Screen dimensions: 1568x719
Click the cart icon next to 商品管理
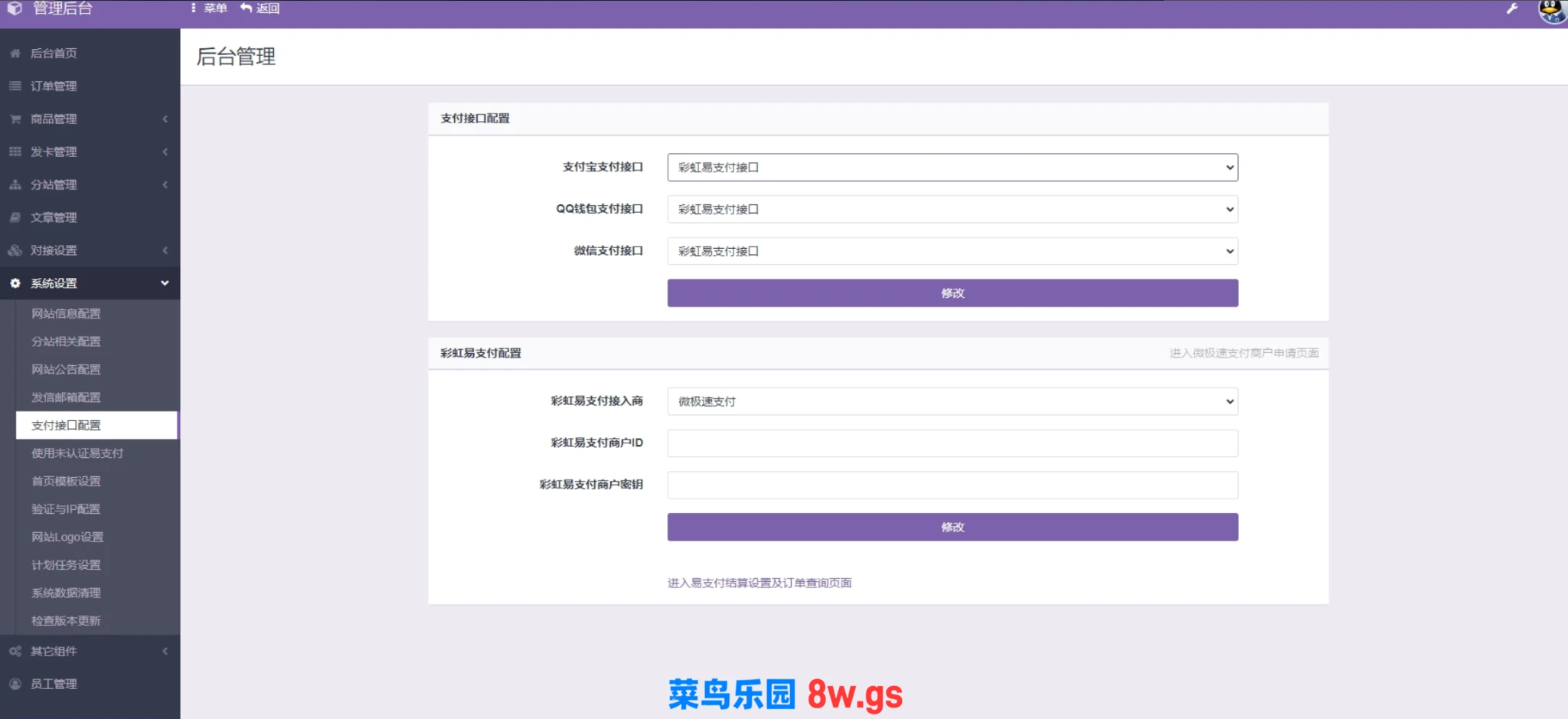(x=15, y=119)
